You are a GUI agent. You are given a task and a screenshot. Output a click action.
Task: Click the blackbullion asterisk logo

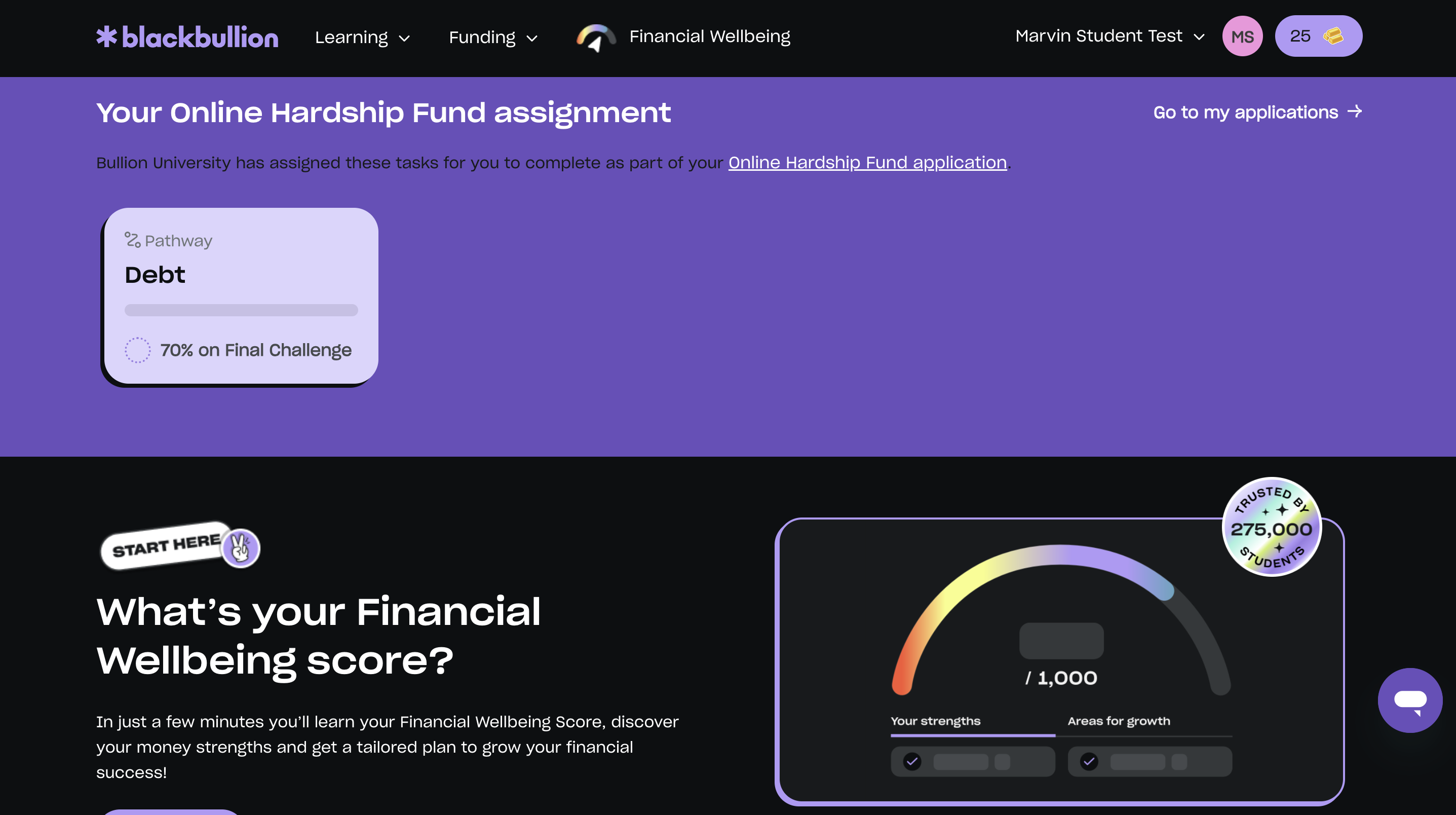106,37
